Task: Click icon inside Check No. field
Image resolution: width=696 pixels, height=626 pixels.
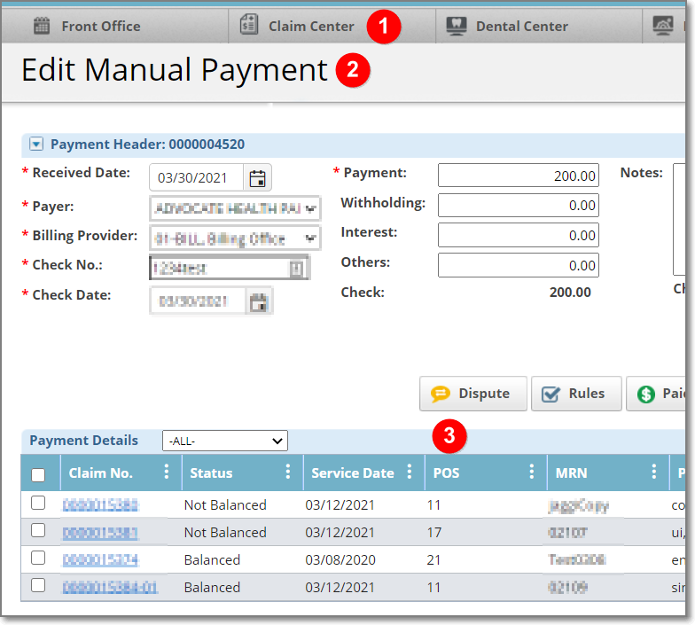Action: click(x=296, y=268)
